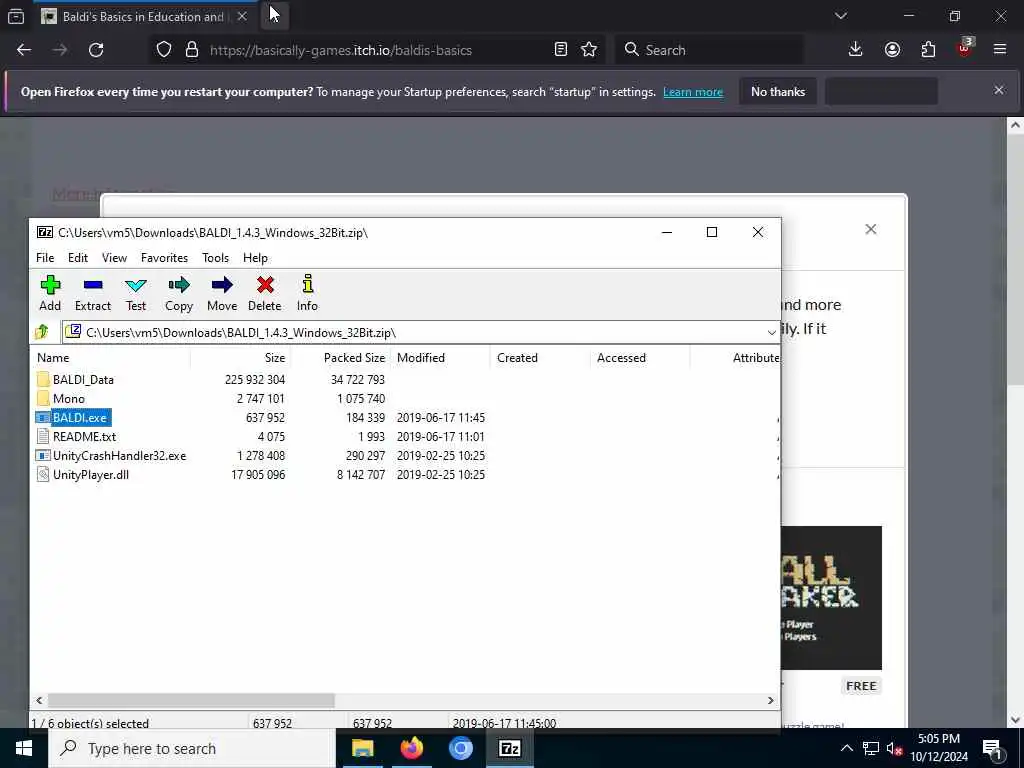Select the UnityCrashHandler32.exe file icon
The width and height of the screenshot is (1024, 768).
[43, 455]
